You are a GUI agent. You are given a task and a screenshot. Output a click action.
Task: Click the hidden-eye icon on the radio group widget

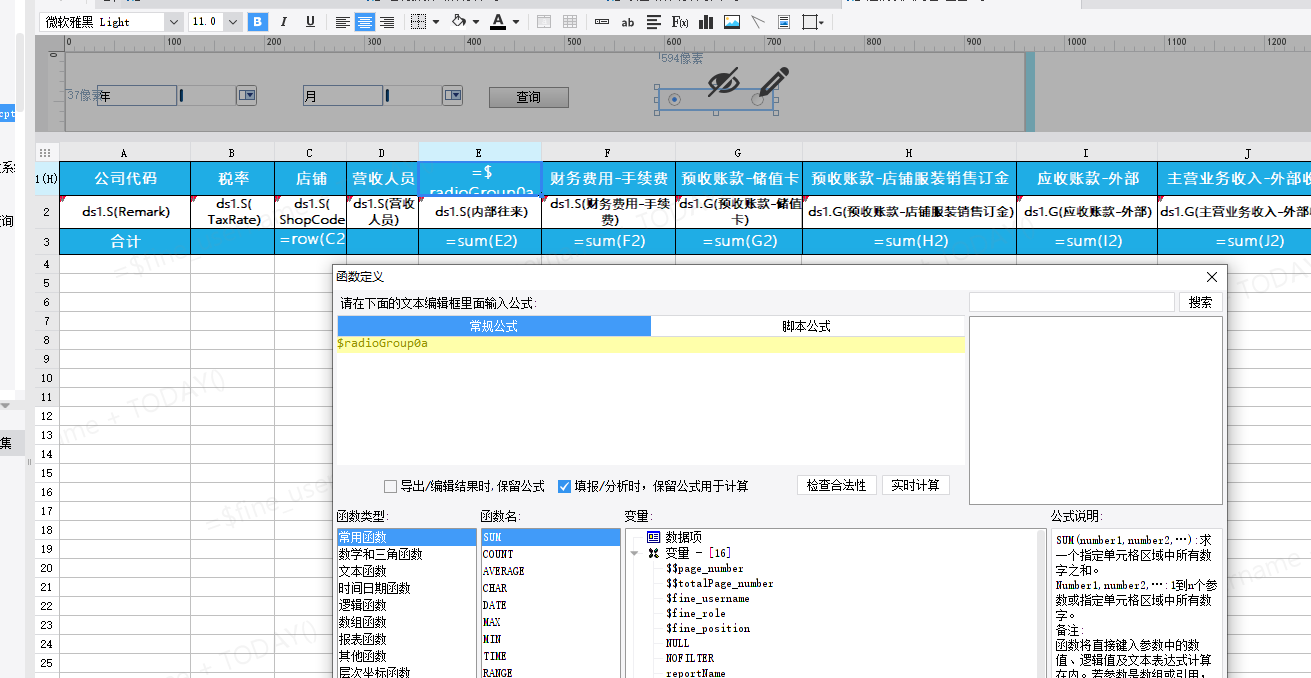tap(724, 83)
